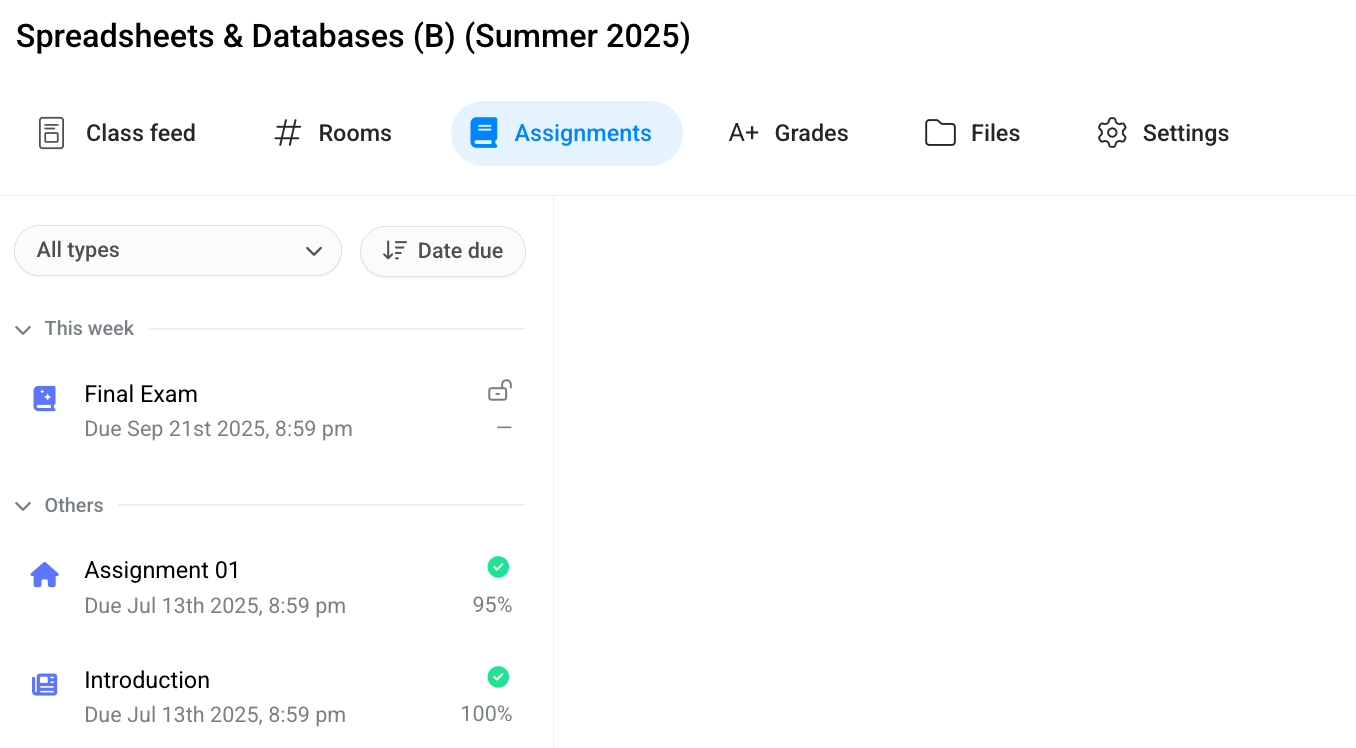Viewport: 1356px width, 748px height.
Task: Collapse the Others section
Action: click(23, 506)
